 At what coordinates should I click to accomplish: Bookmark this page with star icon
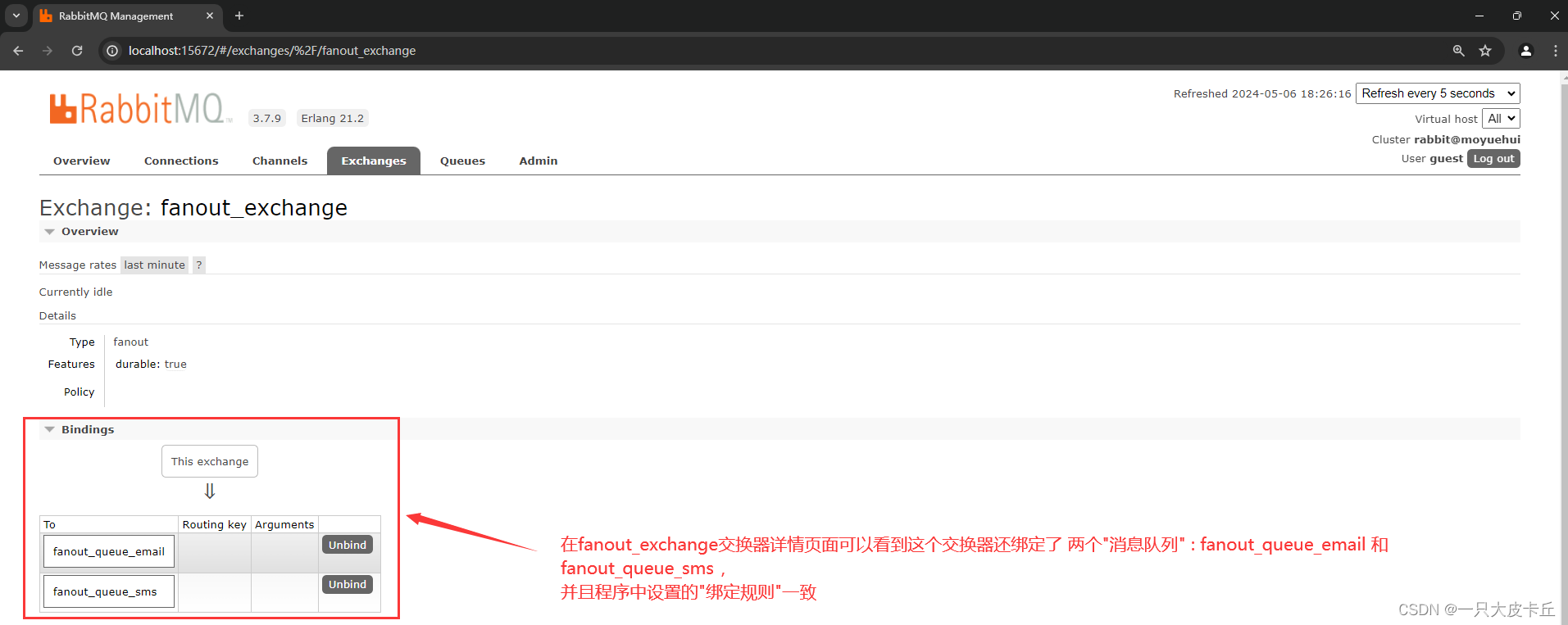point(1485,51)
